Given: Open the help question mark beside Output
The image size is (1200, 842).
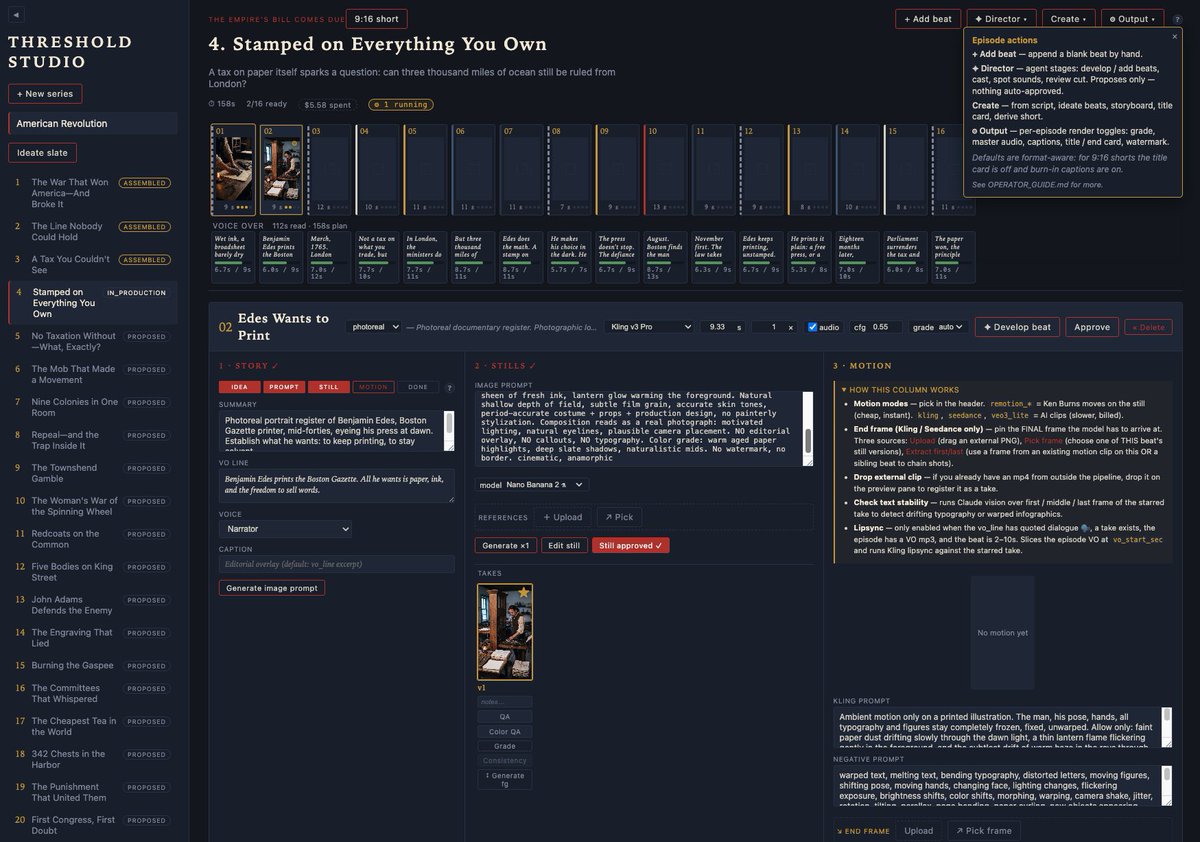Looking at the screenshot, I should pos(1177,19).
